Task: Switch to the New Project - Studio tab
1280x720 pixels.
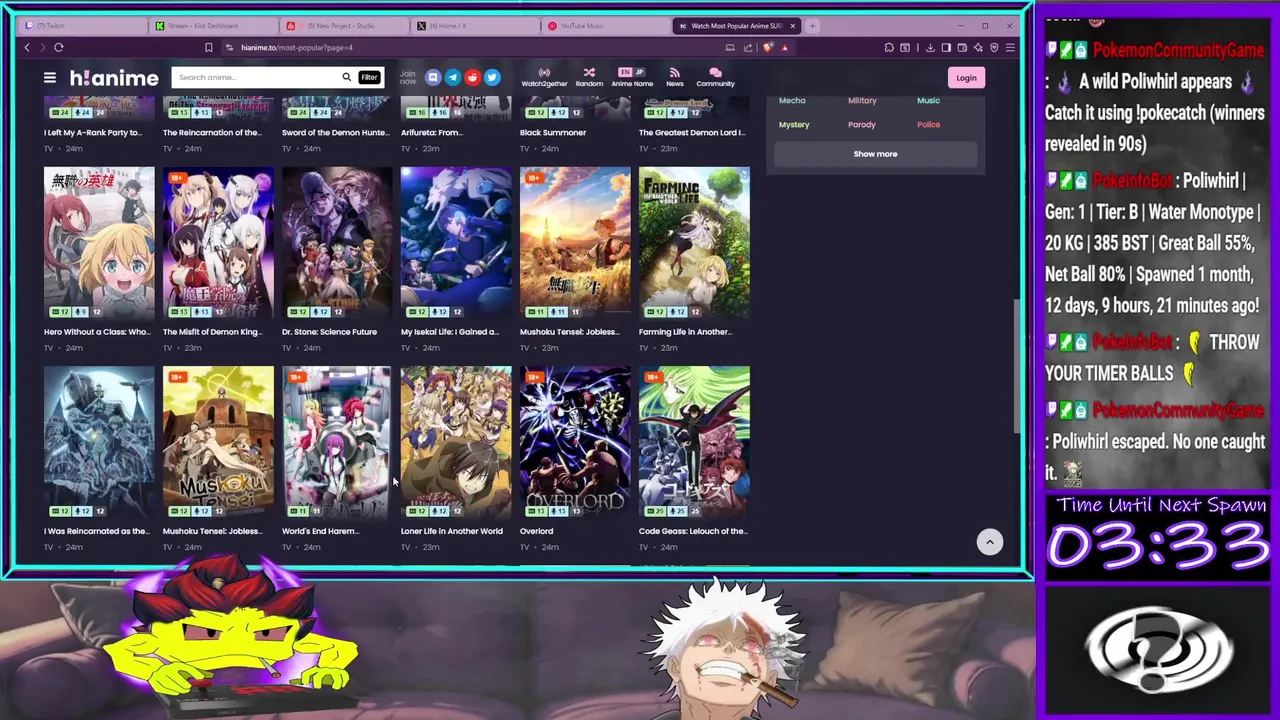Action: [346, 26]
